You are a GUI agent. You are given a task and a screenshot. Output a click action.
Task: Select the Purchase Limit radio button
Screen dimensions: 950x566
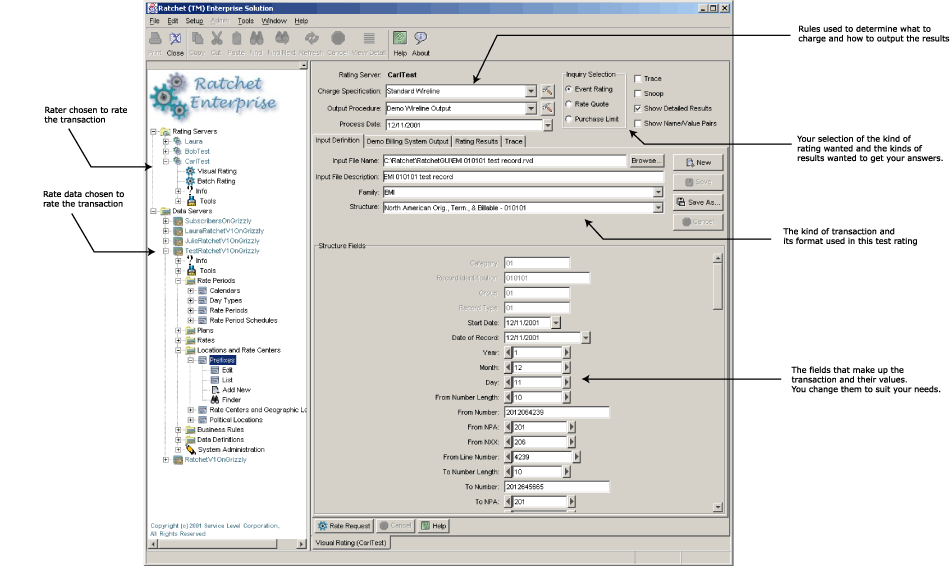tap(569, 119)
